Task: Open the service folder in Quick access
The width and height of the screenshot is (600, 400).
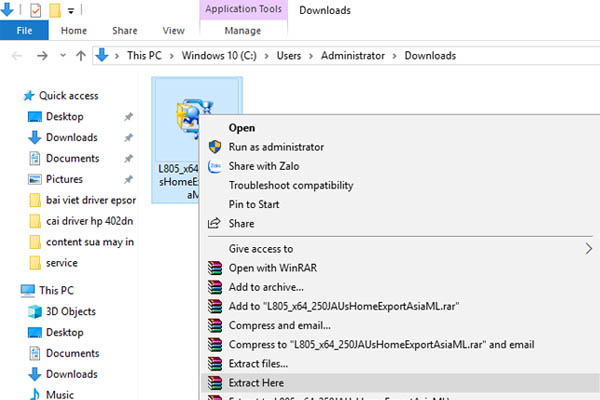Action: point(61,263)
